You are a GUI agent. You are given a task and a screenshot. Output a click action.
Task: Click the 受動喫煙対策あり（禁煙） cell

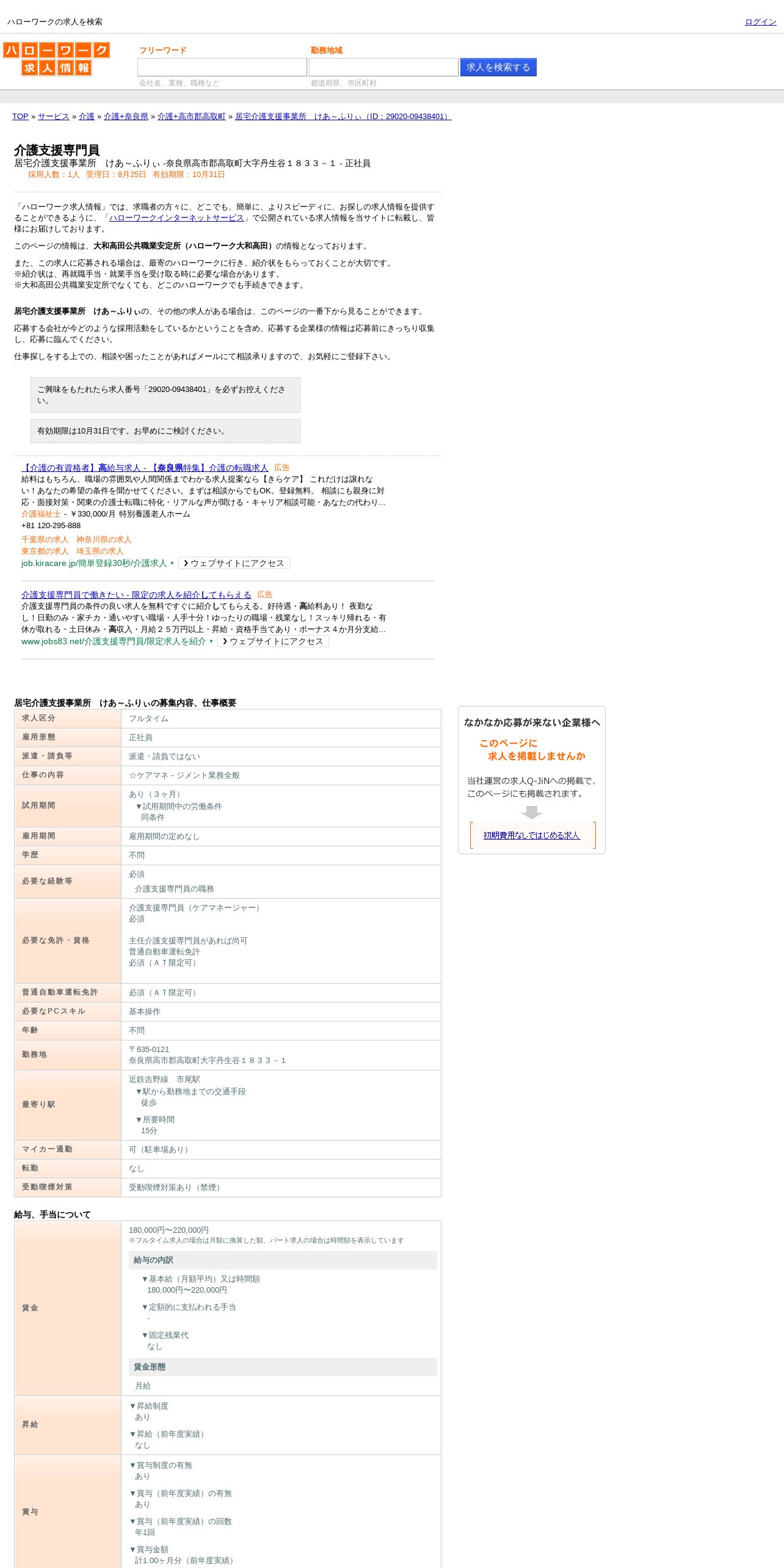point(281,1188)
